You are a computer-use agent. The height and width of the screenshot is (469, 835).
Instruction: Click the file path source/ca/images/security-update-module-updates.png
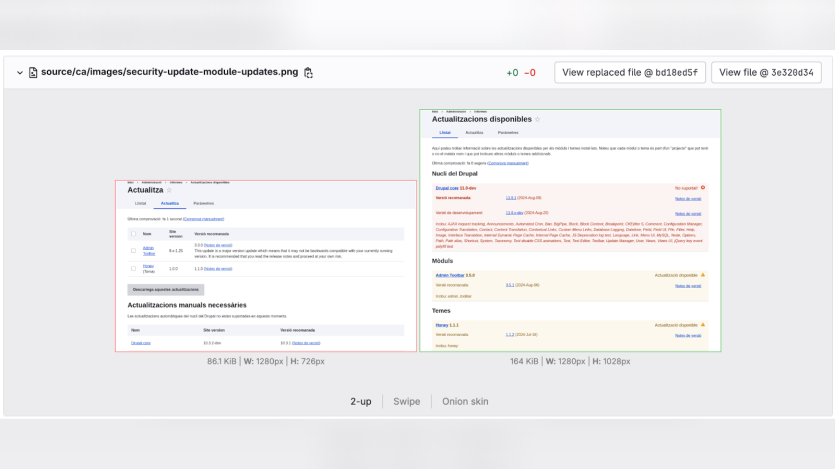point(169,72)
